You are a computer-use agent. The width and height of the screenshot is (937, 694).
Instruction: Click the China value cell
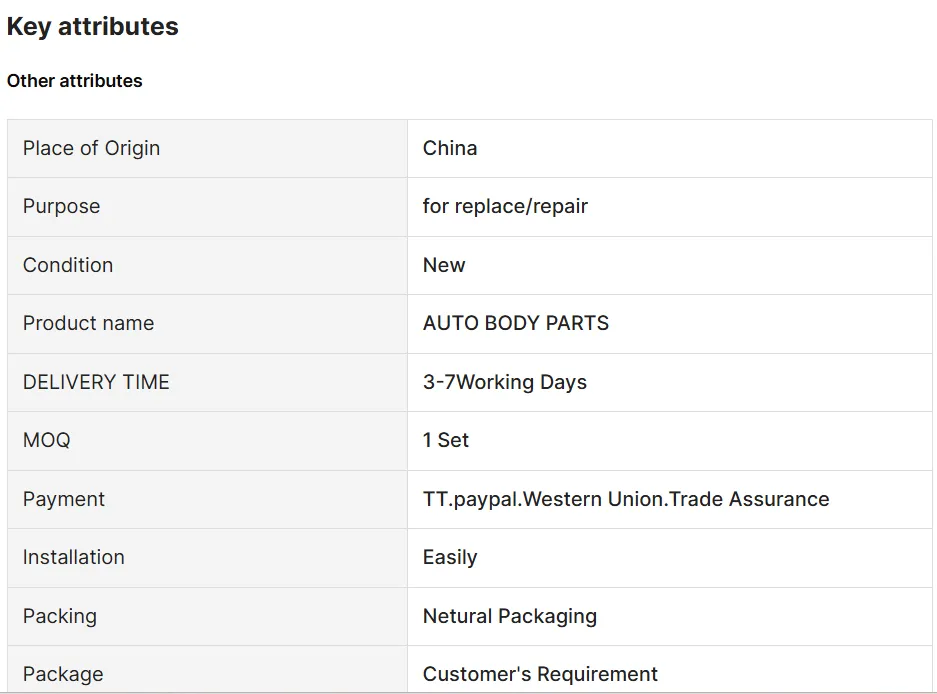point(450,148)
